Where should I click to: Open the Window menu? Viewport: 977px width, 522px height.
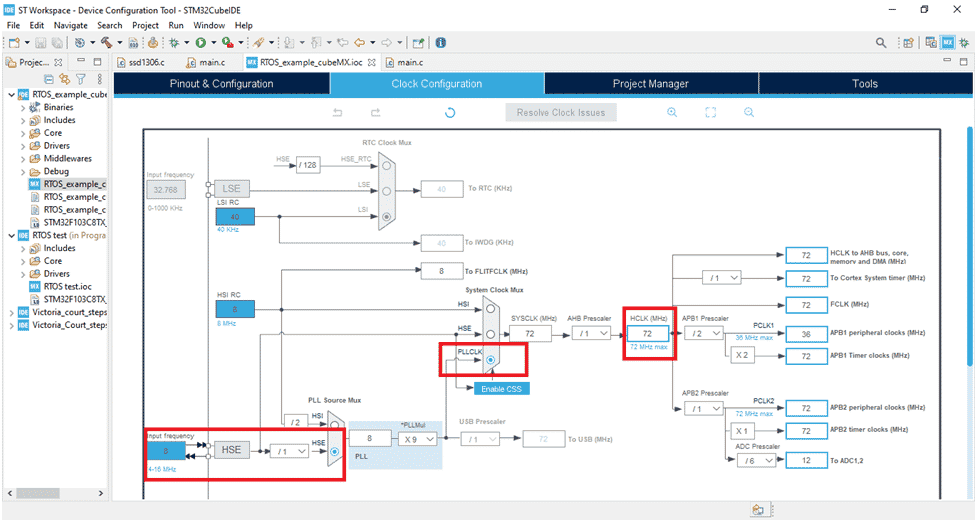(209, 26)
